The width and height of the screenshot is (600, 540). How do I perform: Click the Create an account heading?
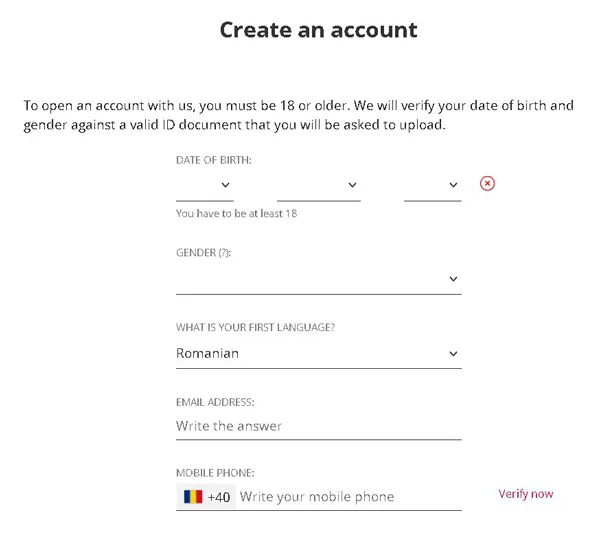pyautogui.click(x=318, y=30)
